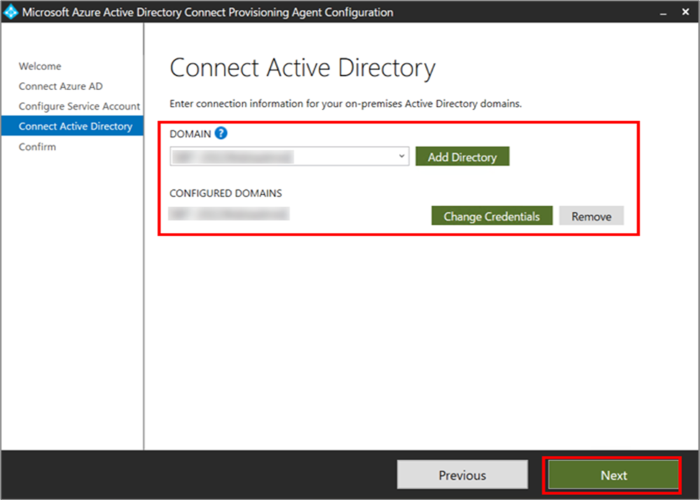Click the blurred configured domain entry
The width and height of the screenshot is (700, 500).
pyautogui.click(x=229, y=214)
